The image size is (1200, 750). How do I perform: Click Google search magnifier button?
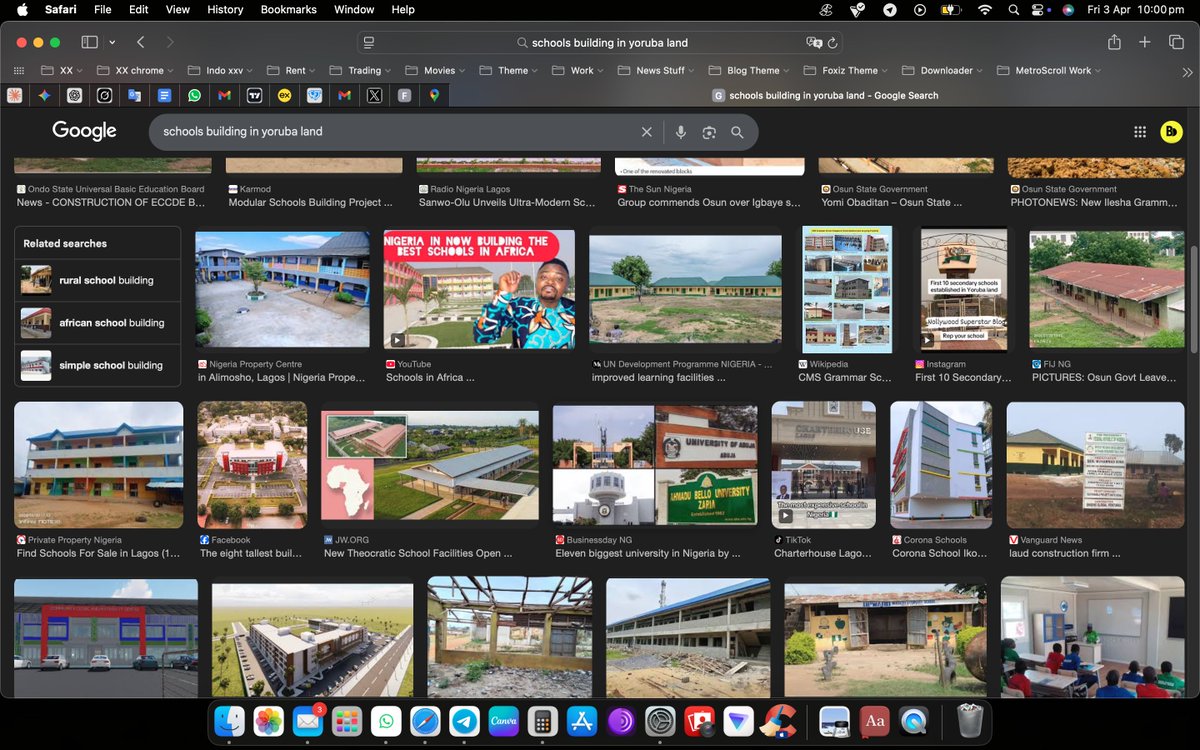737,132
